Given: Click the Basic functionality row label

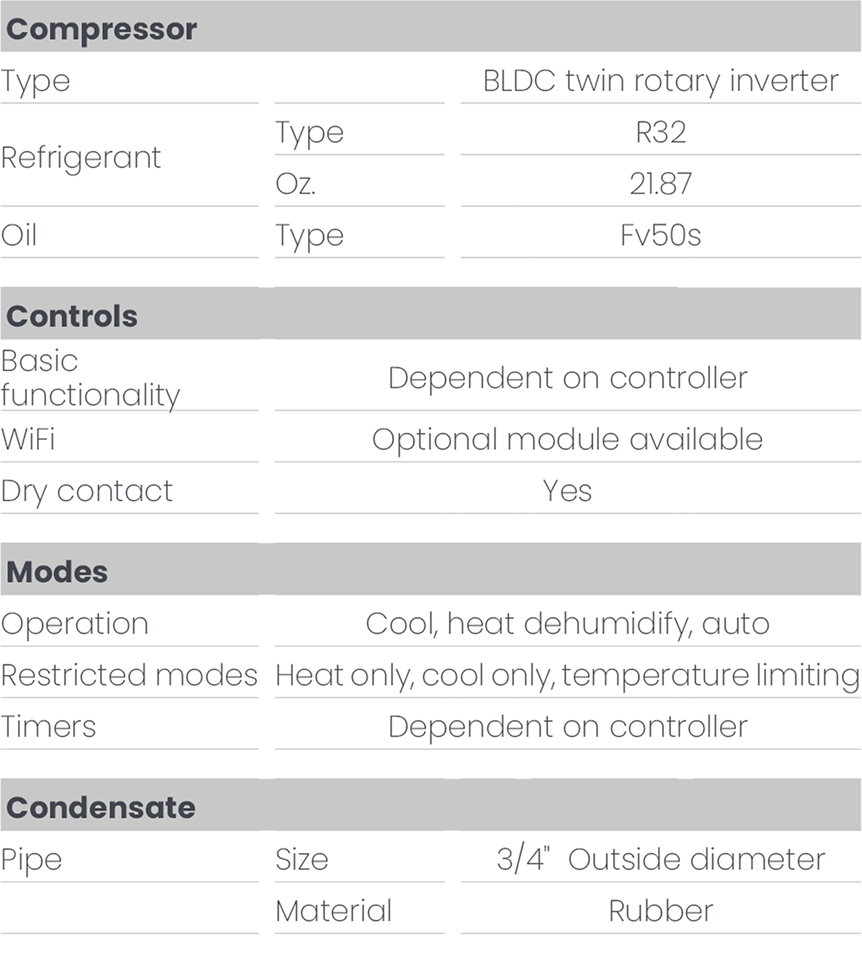Looking at the screenshot, I should click(90, 378).
